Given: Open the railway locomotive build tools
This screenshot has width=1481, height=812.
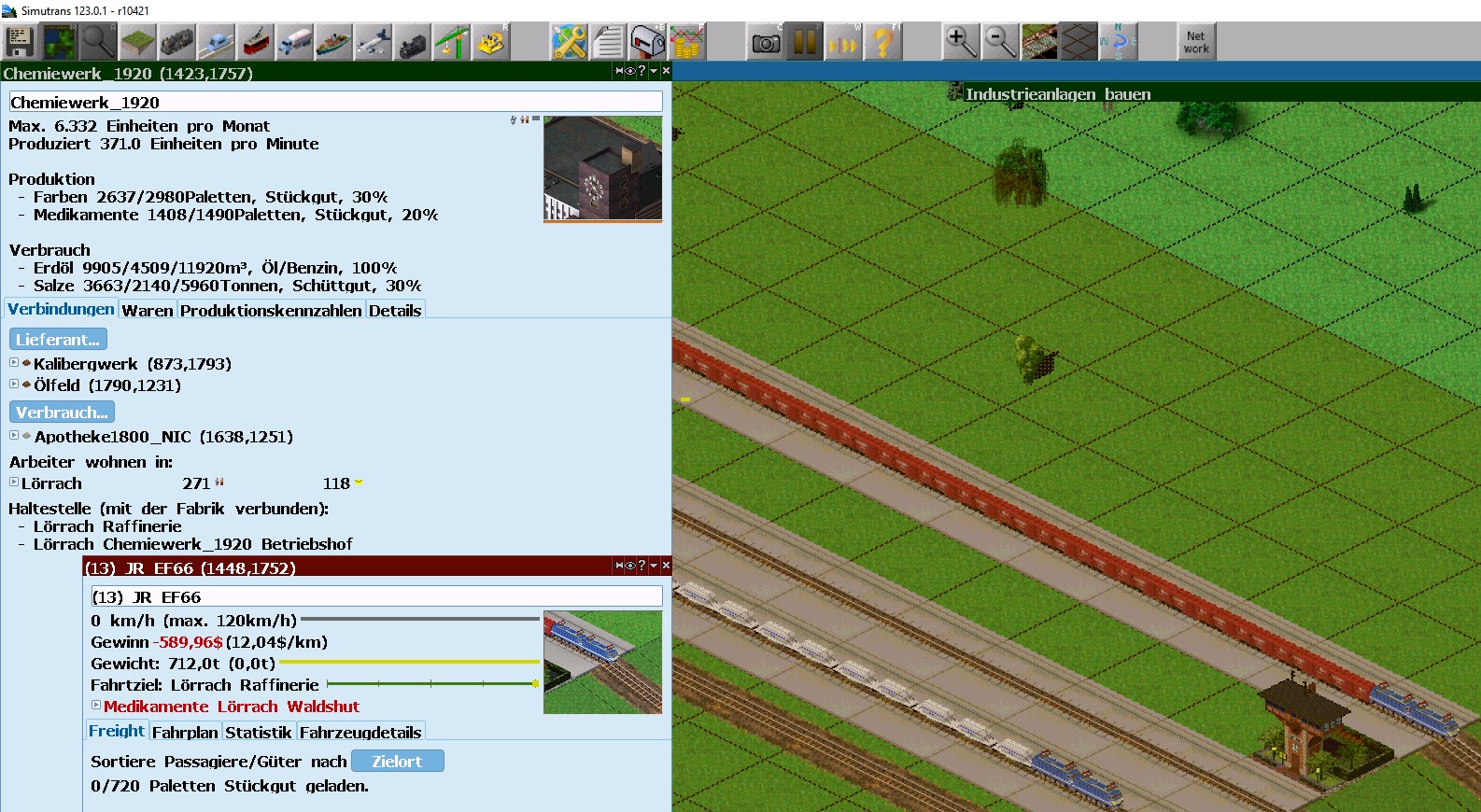Looking at the screenshot, I should [x=176, y=42].
